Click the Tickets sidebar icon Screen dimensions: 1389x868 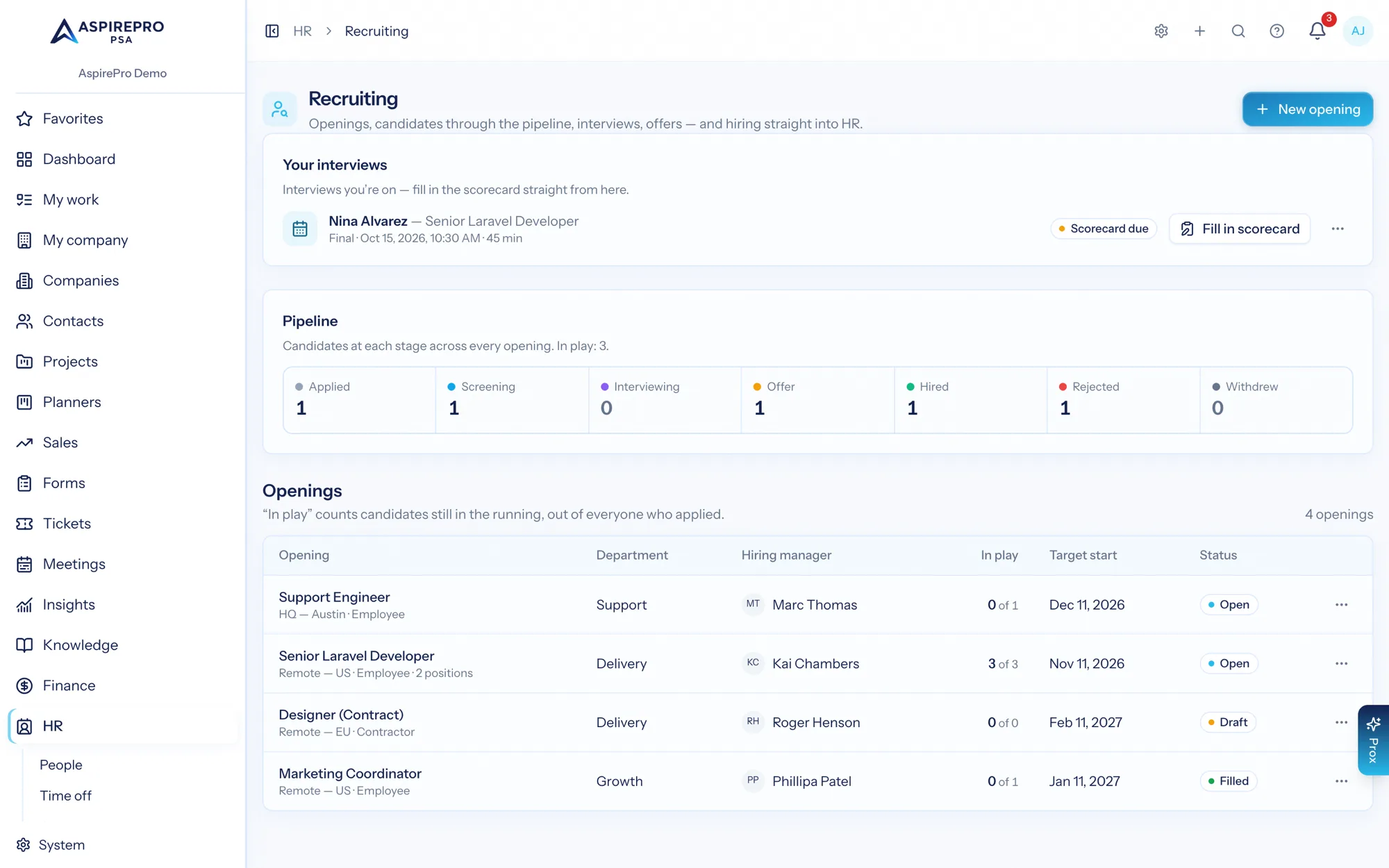point(24,524)
